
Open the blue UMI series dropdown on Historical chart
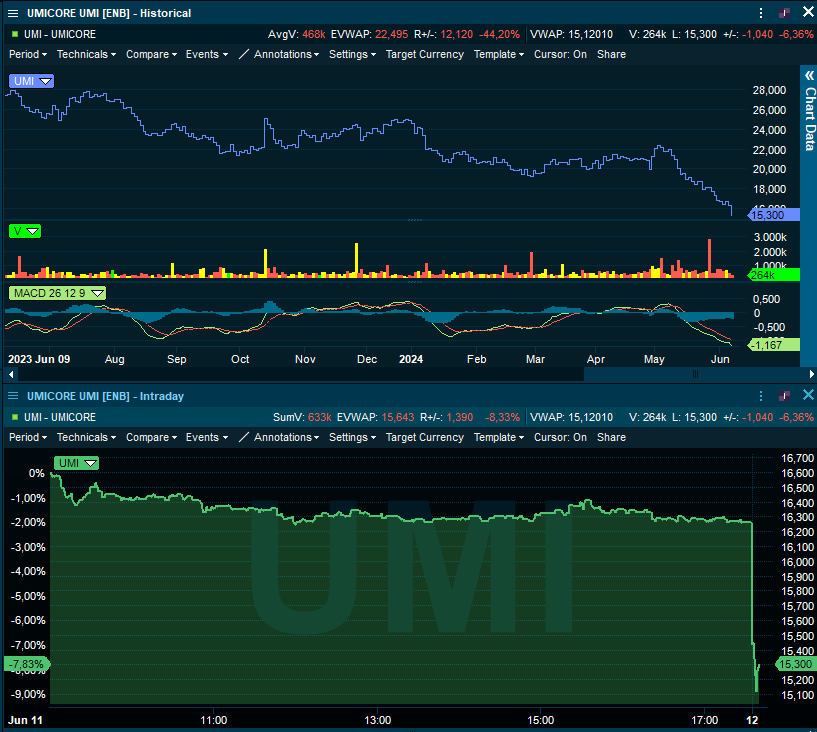point(31,81)
